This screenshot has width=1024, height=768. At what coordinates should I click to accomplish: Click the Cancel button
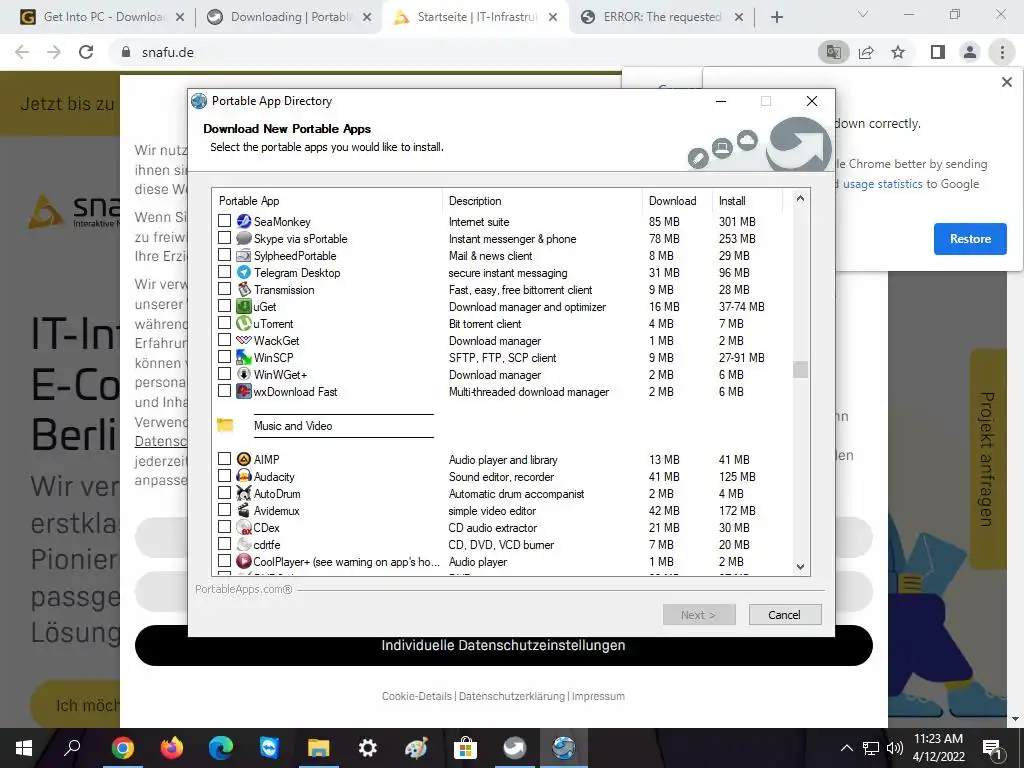(784, 615)
